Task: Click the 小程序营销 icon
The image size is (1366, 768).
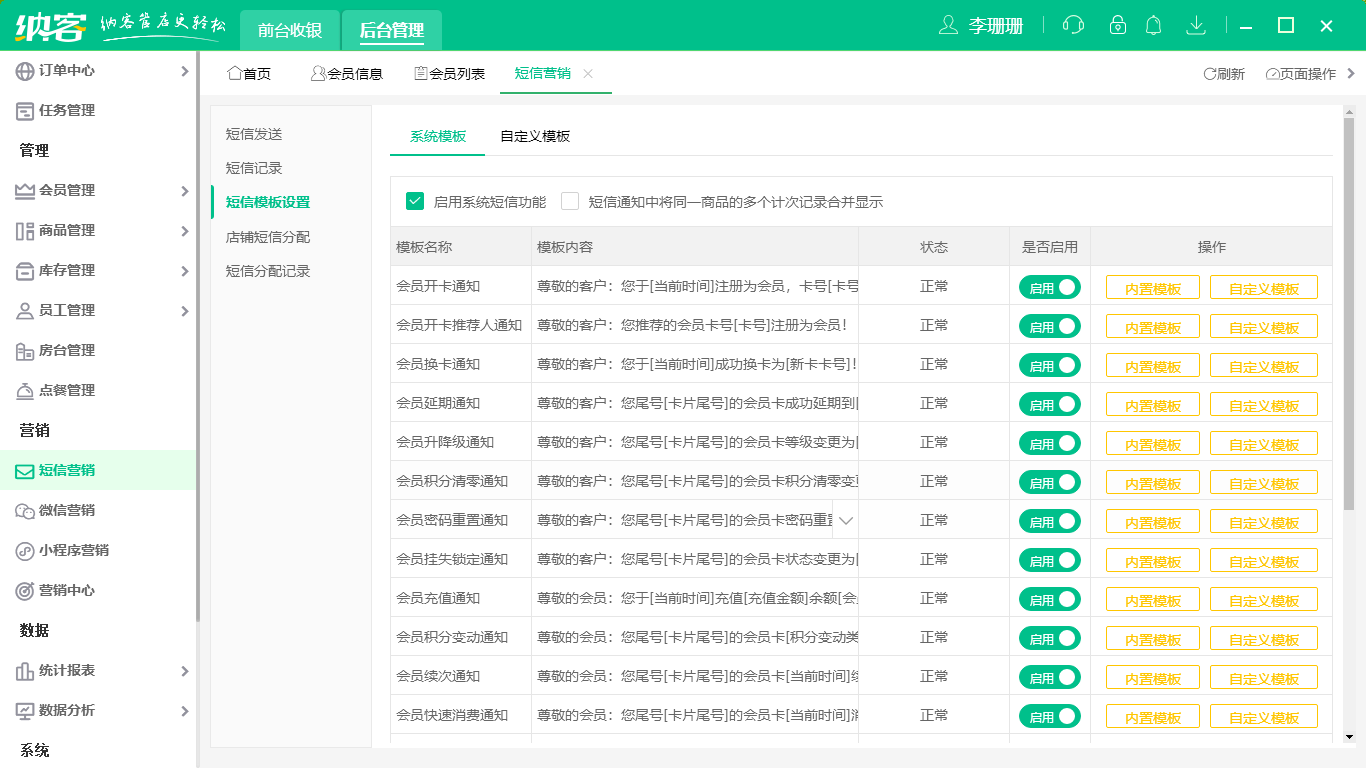Action: tap(25, 551)
